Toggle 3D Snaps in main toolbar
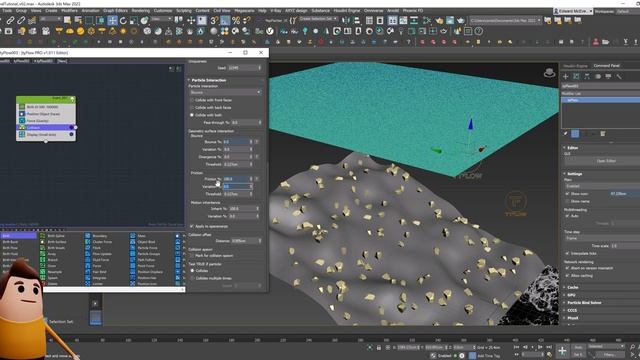640x360 pixels. pos(214,20)
